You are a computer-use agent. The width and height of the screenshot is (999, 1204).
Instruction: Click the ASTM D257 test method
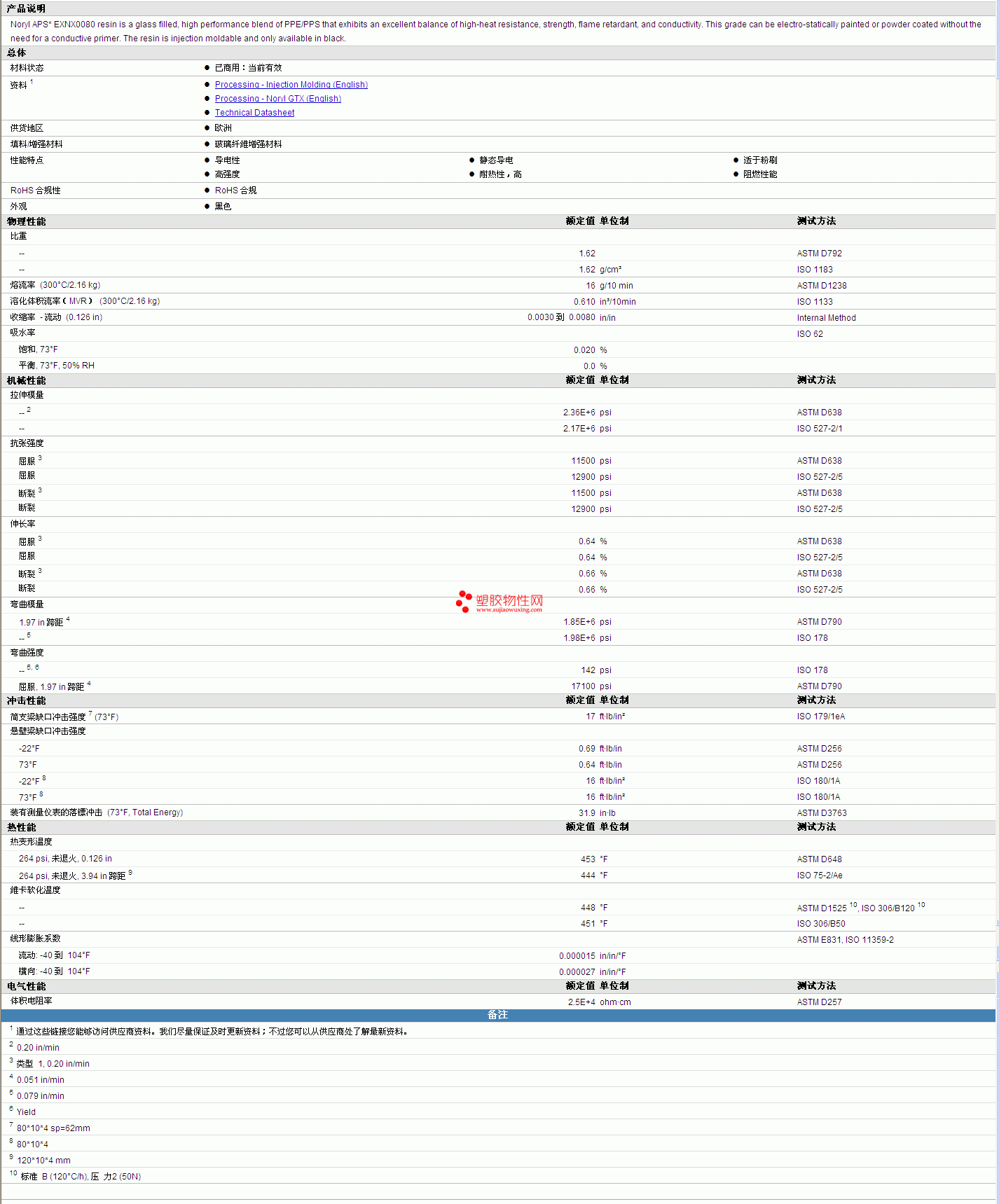point(819,1002)
